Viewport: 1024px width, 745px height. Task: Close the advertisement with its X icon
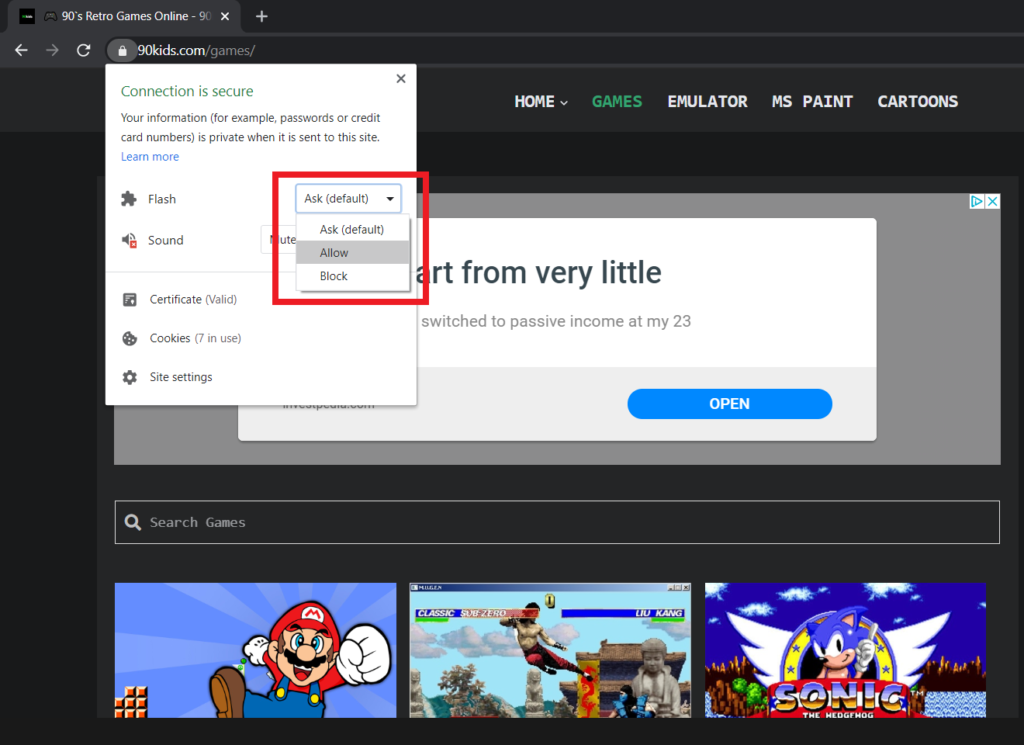992,201
